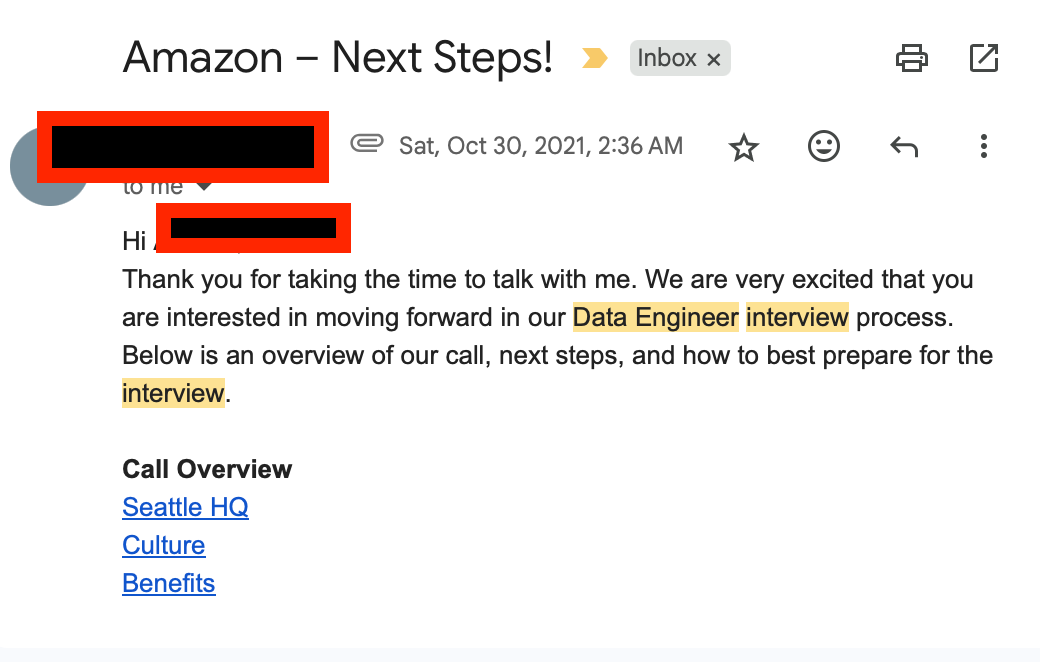Print this email with the printer icon
1040x662 pixels.
pos(911,59)
